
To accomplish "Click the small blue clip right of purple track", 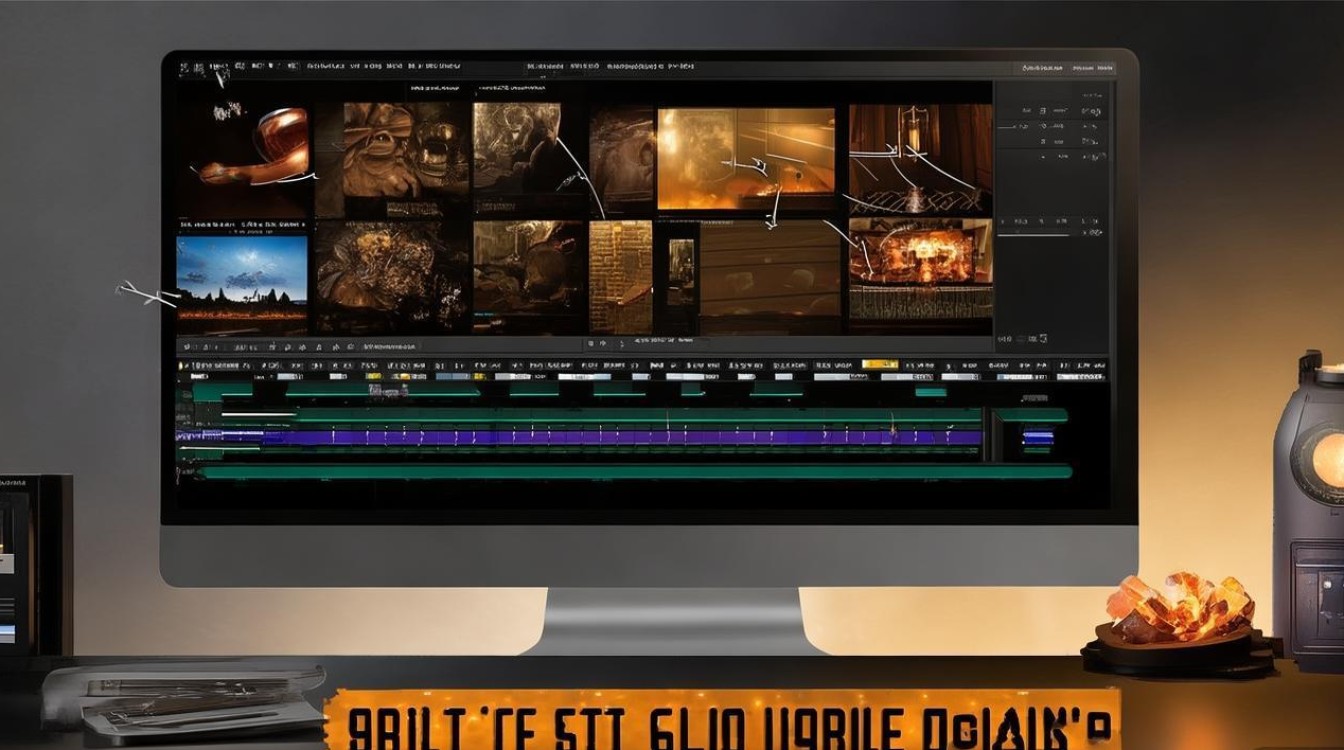I will click(x=1037, y=436).
